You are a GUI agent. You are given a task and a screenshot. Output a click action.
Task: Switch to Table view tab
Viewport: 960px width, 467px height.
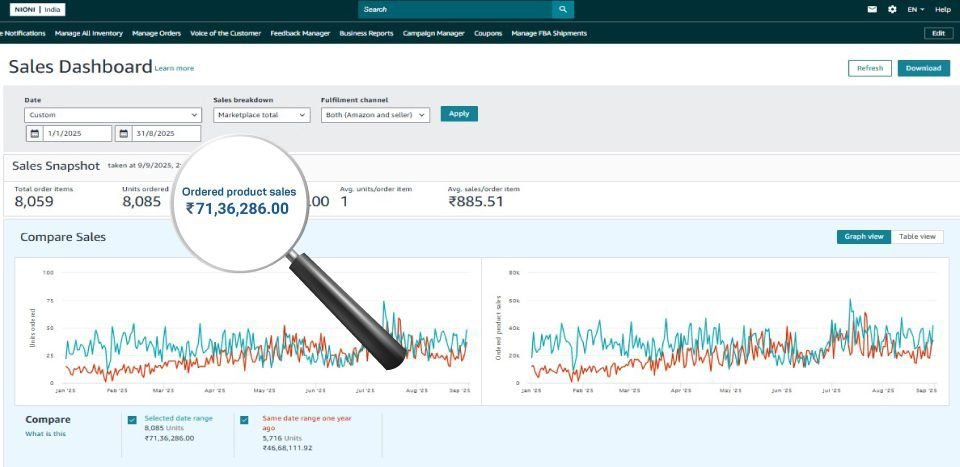point(917,237)
